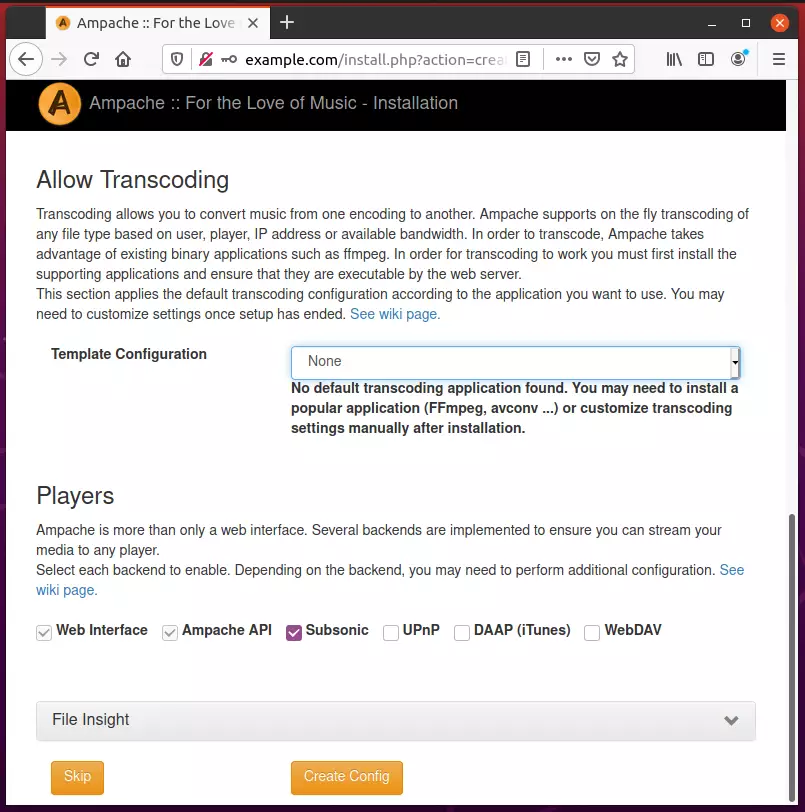
Task: Open Template Configuration dropdown
Action: [515, 362]
